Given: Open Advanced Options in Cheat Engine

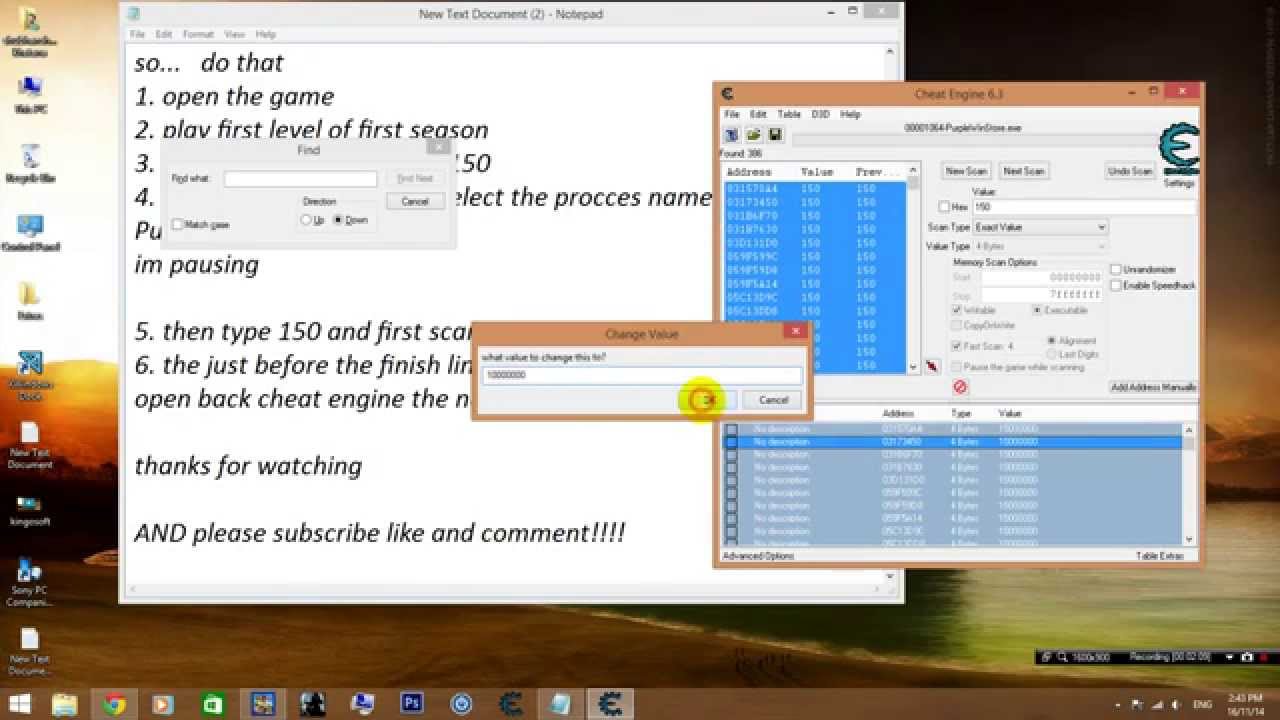Looking at the screenshot, I should (758, 556).
